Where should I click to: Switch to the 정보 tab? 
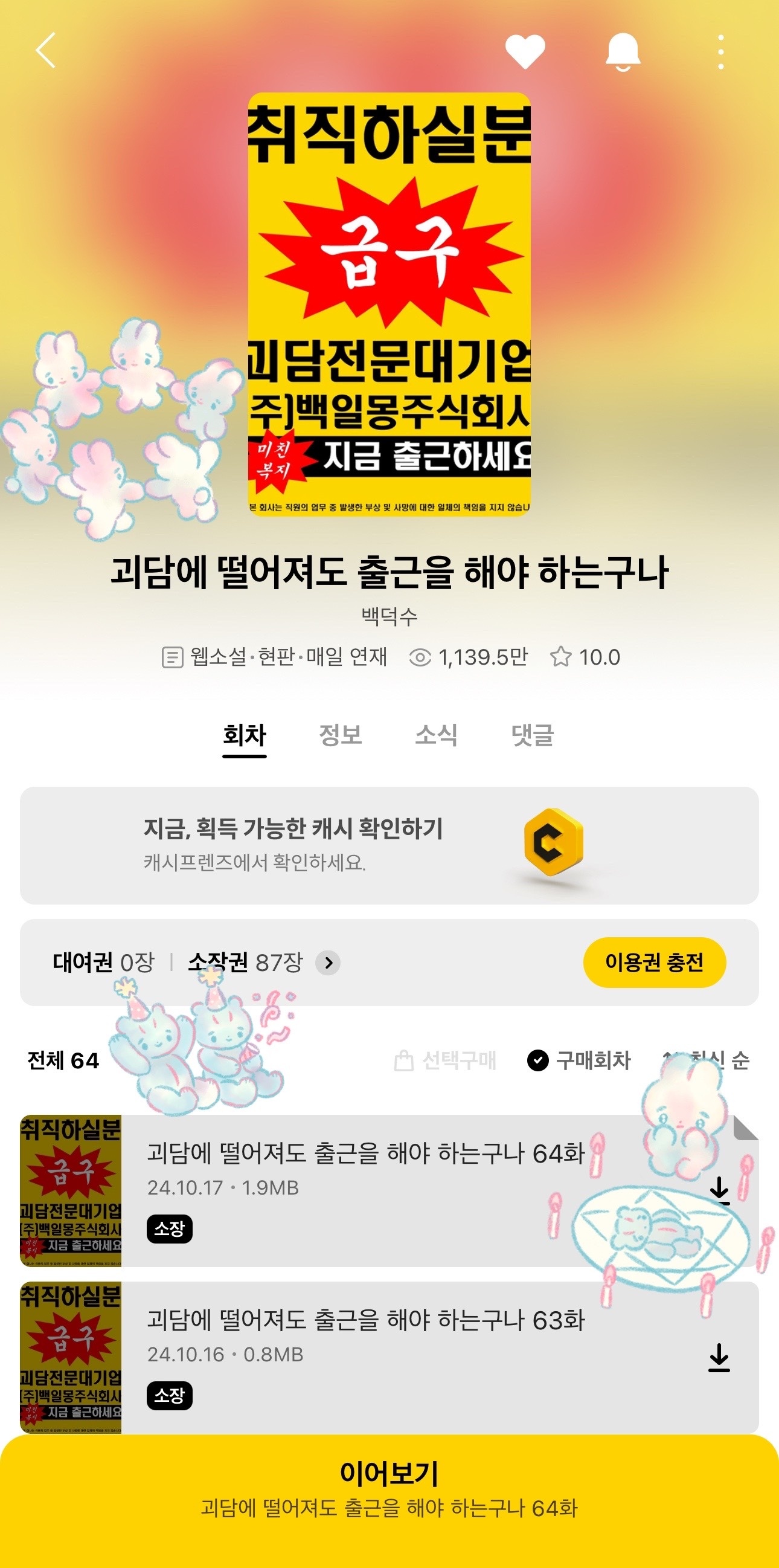click(x=341, y=735)
